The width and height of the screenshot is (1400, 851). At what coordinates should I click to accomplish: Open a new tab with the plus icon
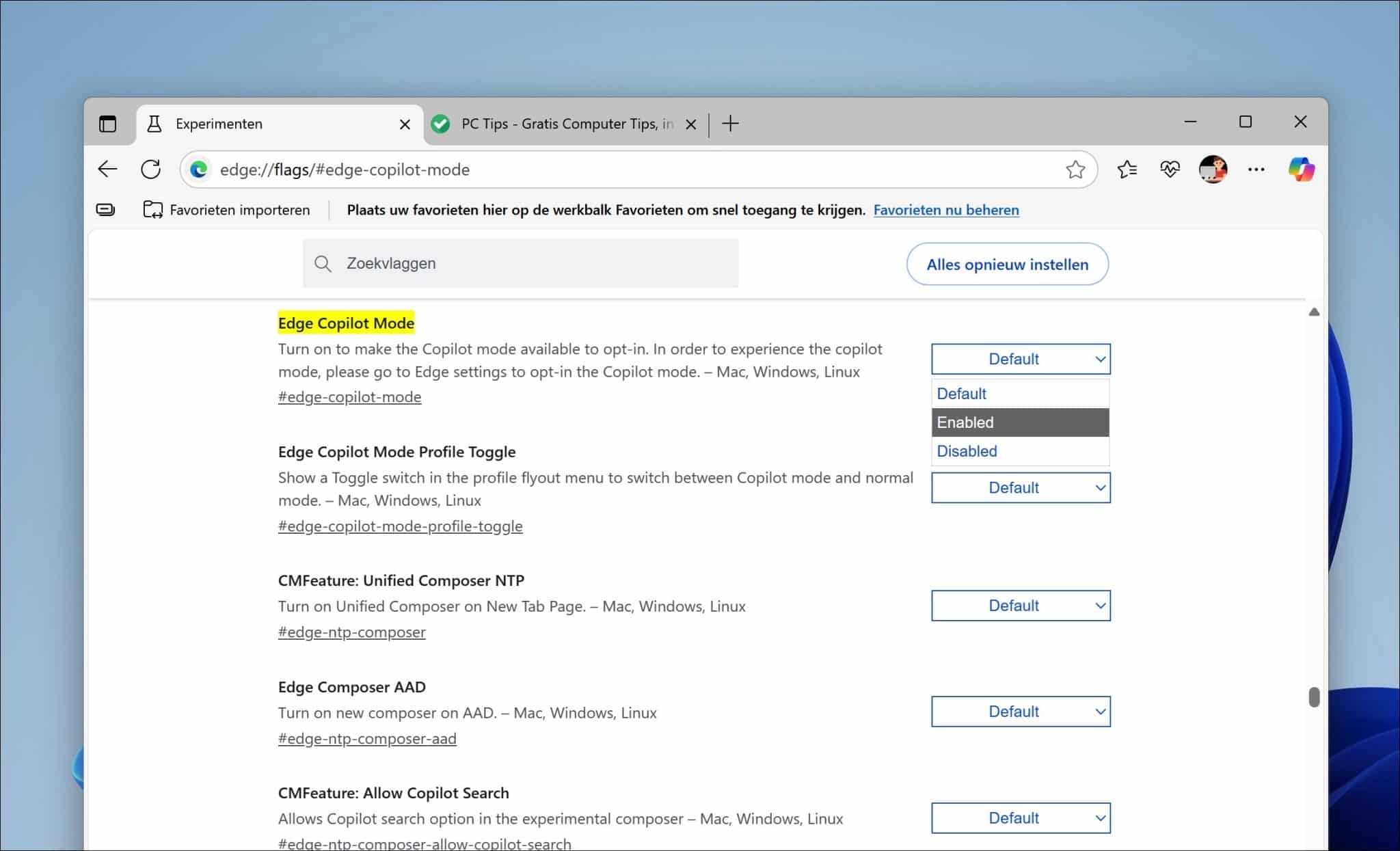[731, 123]
